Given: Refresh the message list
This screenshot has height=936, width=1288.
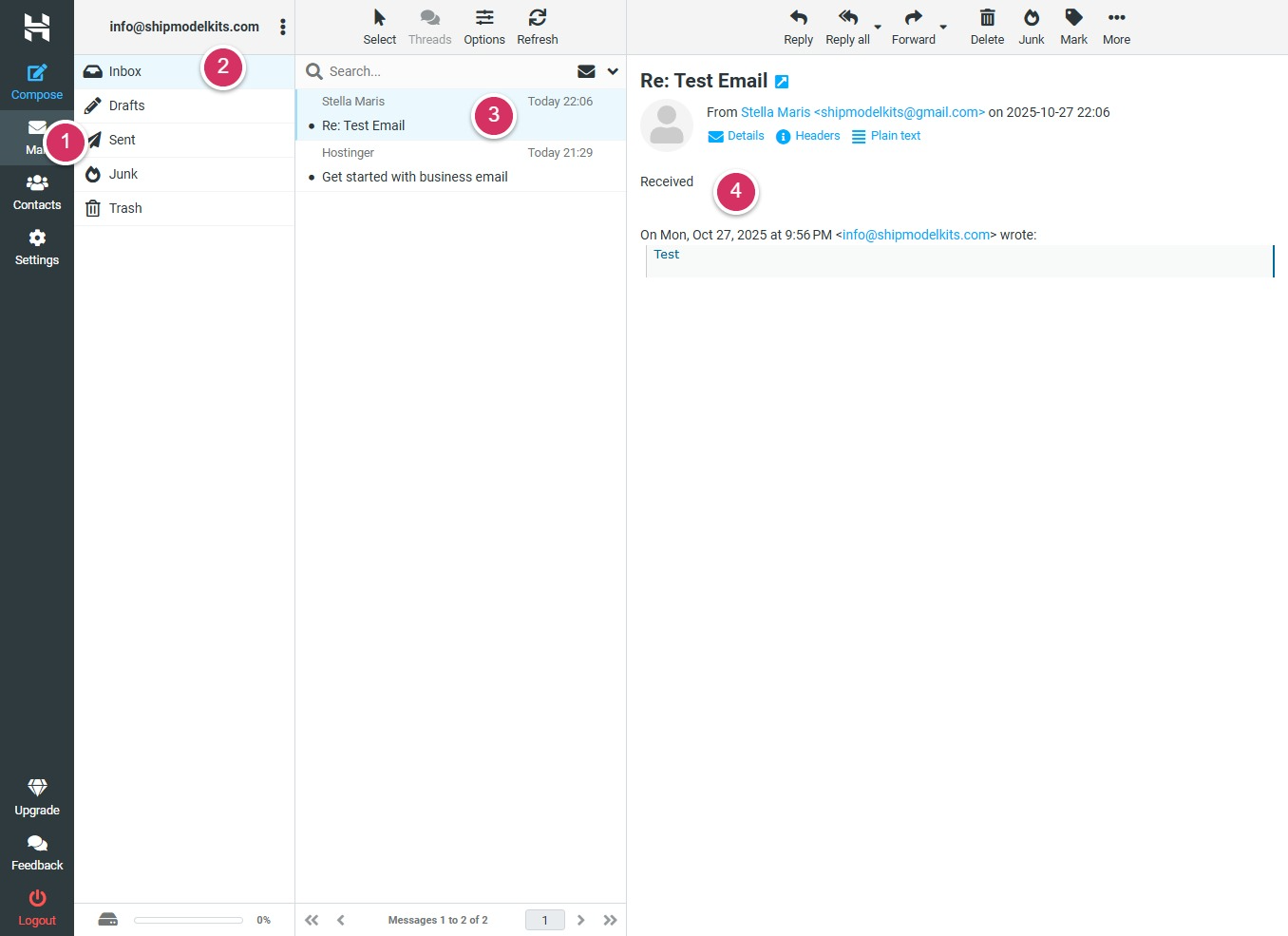Looking at the screenshot, I should pos(537,18).
